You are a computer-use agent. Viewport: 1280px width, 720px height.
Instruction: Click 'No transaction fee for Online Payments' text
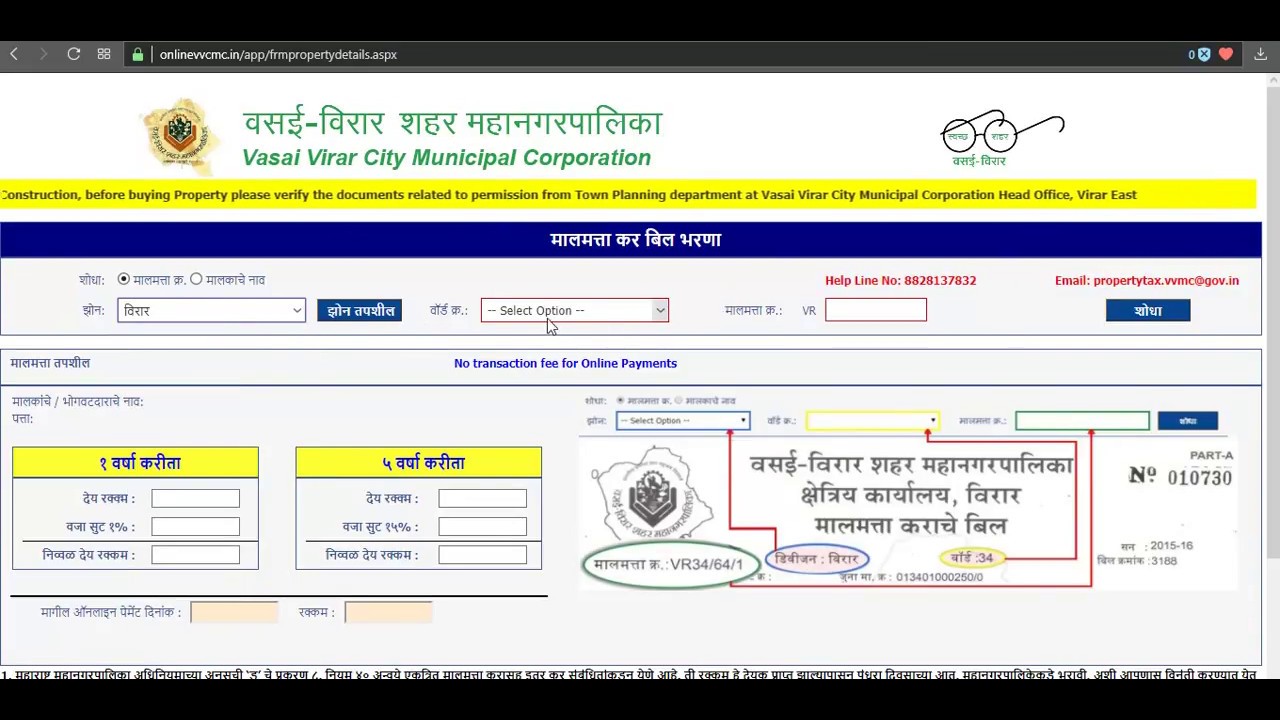click(565, 364)
